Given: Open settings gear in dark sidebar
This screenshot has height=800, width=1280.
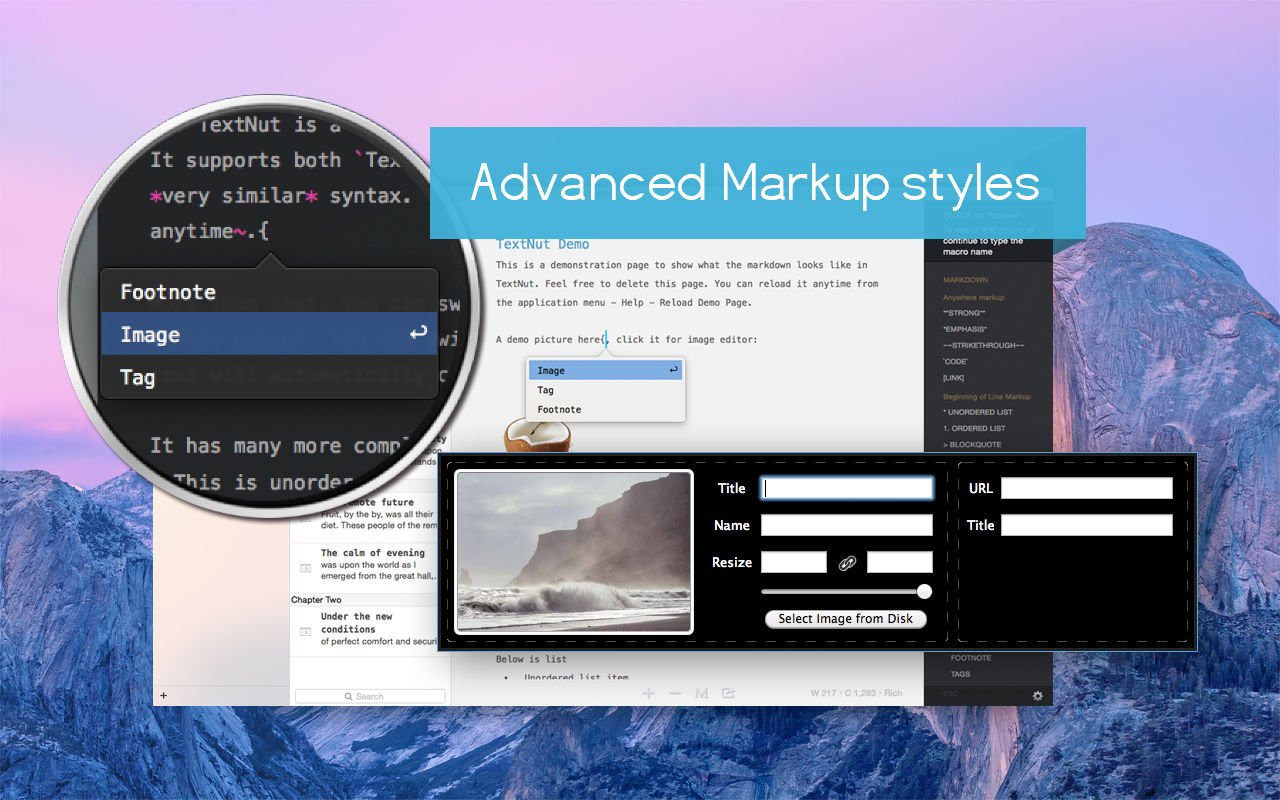Looking at the screenshot, I should click(1037, 695).
